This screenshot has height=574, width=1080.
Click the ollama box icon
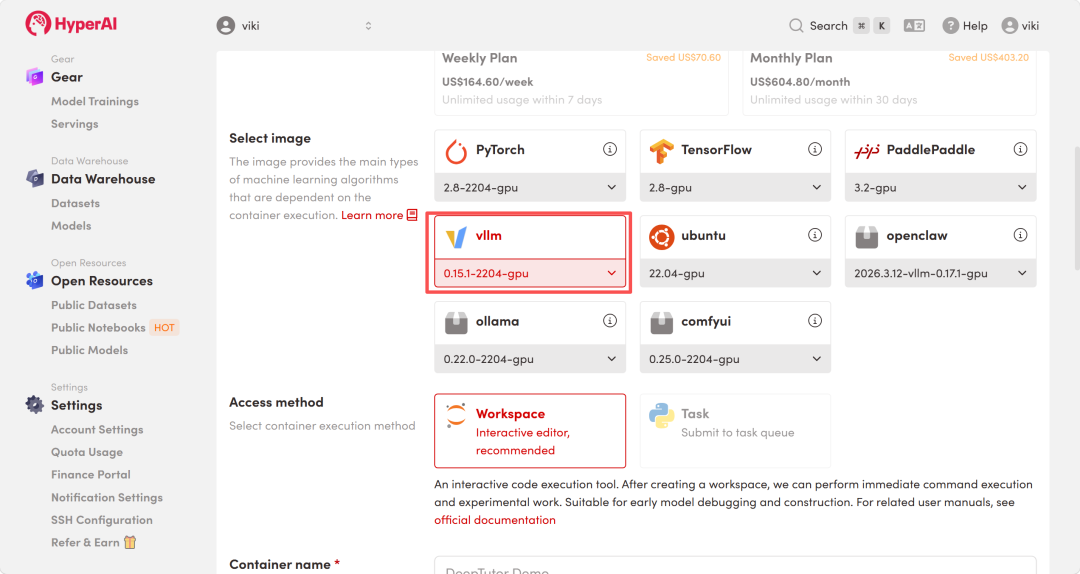point(456,322)
